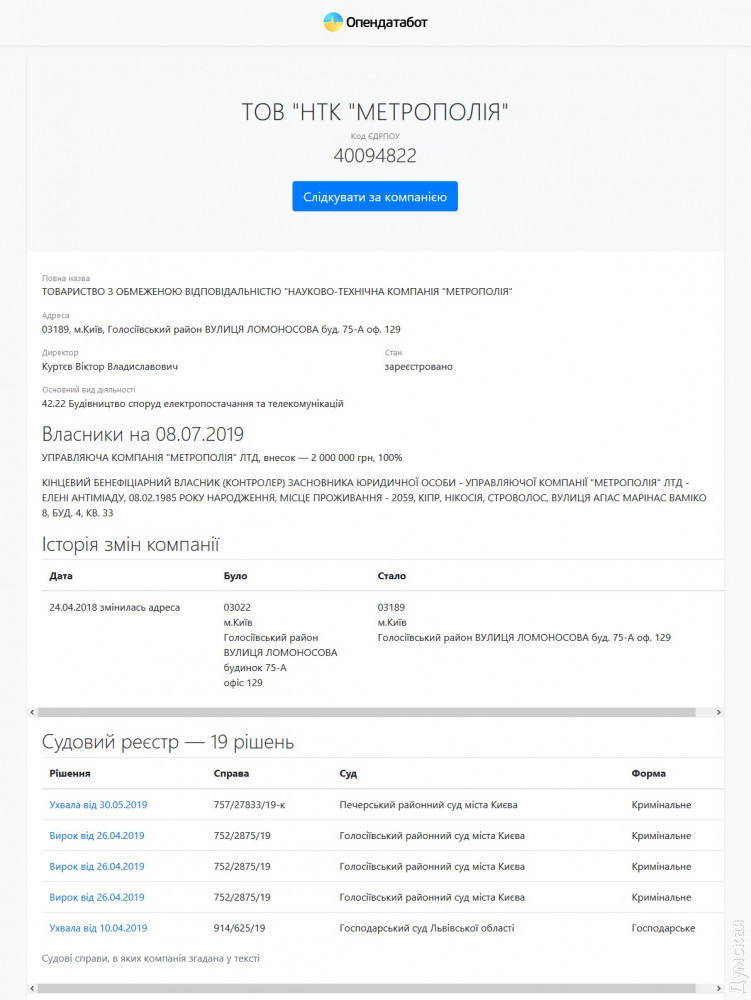
Task: Click the Рішення column header
Action: 69,774
